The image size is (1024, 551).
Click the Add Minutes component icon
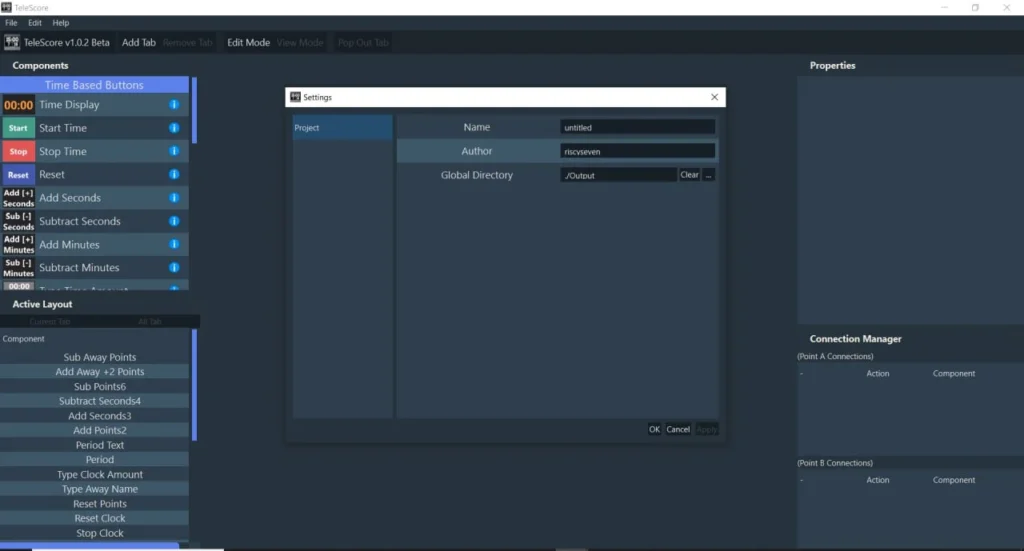(x=18, y=245)
